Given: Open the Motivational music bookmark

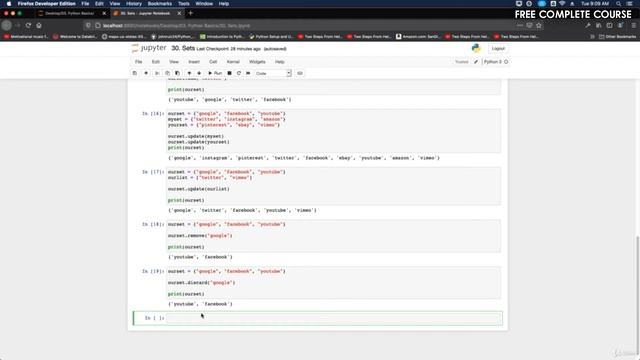Looking at the screenshot, I should [x=26, y=36].
